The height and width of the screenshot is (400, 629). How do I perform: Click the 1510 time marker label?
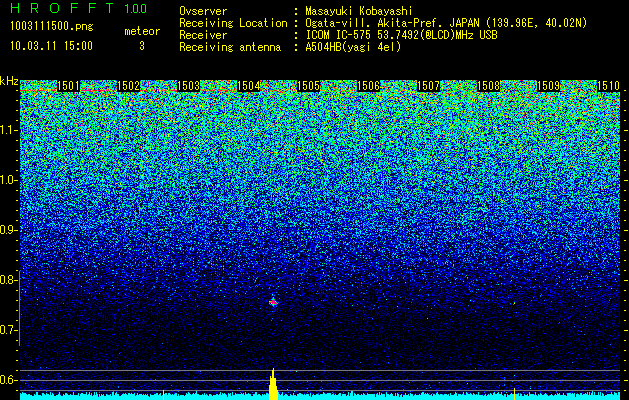point(609,86)
